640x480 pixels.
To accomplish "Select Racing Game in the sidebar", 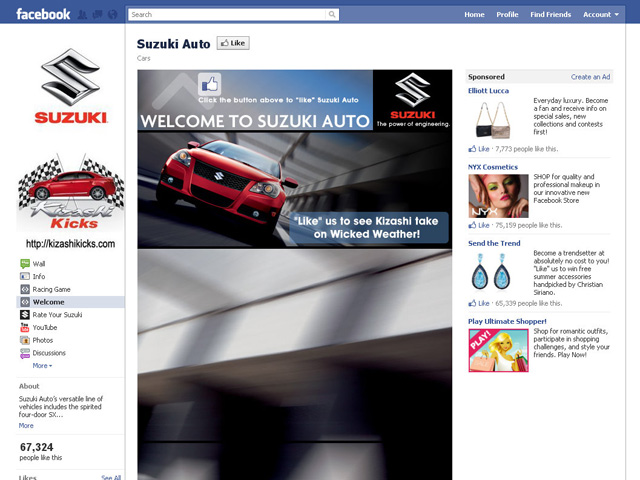I will point(51,289).
